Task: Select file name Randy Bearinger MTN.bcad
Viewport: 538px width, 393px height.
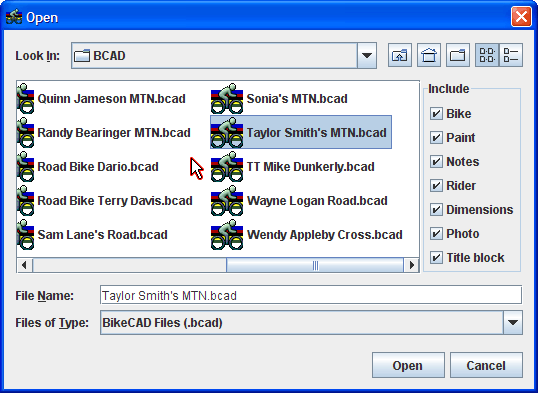Action: [x=114, y=132]
